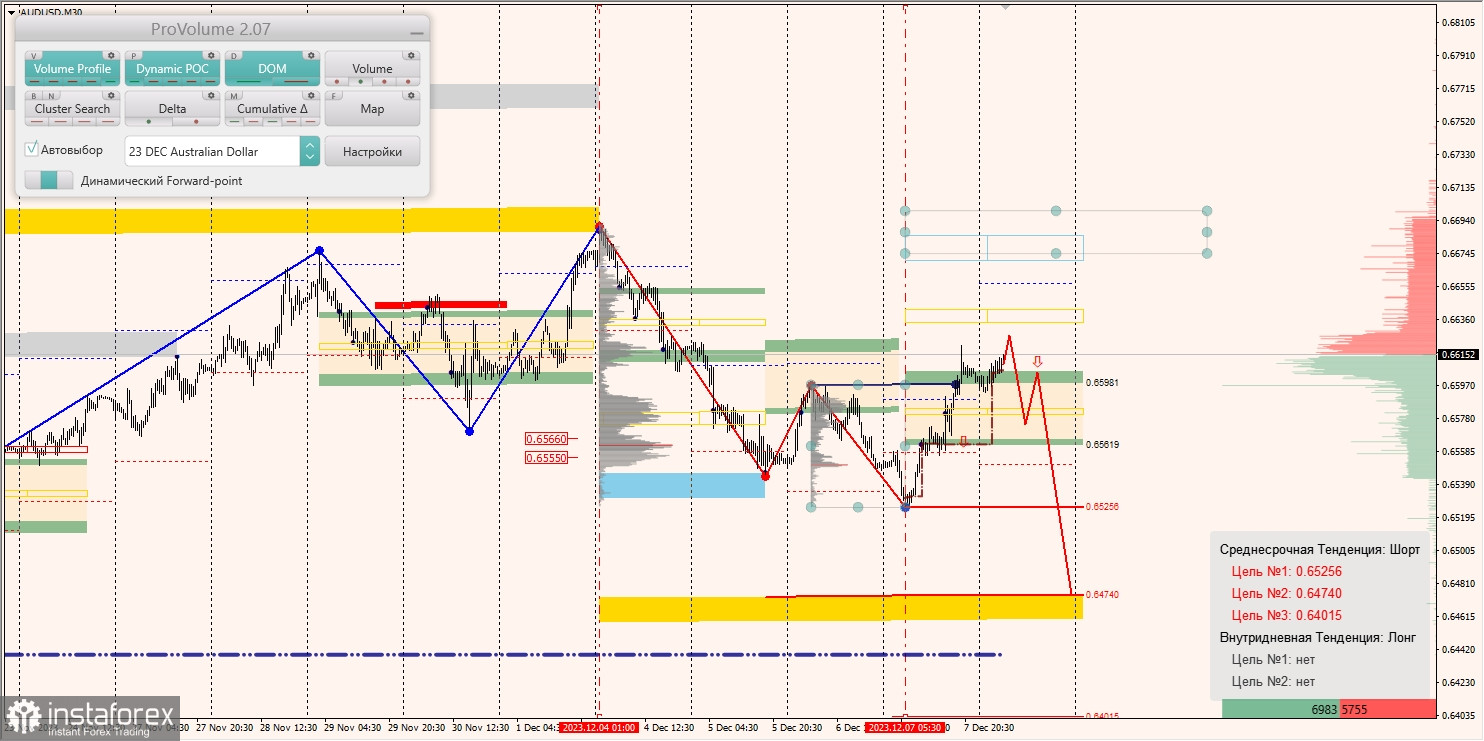Uncheck the Автовыбор checkbox
1484x741 pixels.
(31, 149)
